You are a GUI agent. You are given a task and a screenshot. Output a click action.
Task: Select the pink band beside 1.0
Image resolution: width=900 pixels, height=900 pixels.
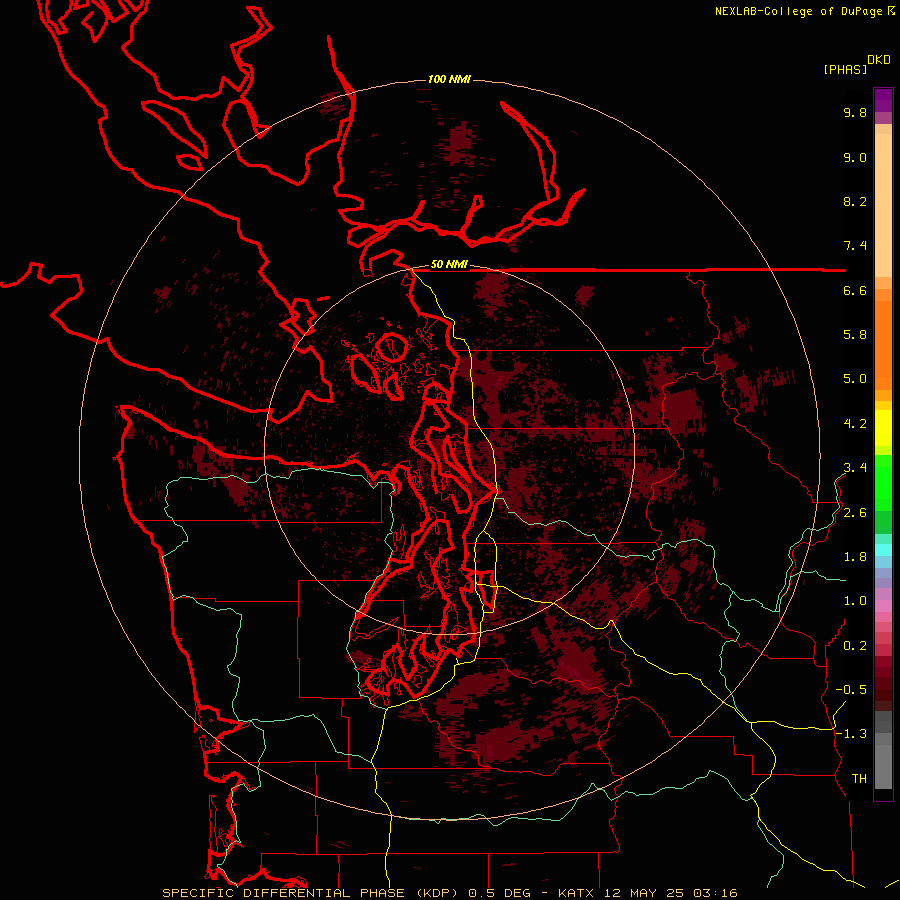(x=883, y=605)
